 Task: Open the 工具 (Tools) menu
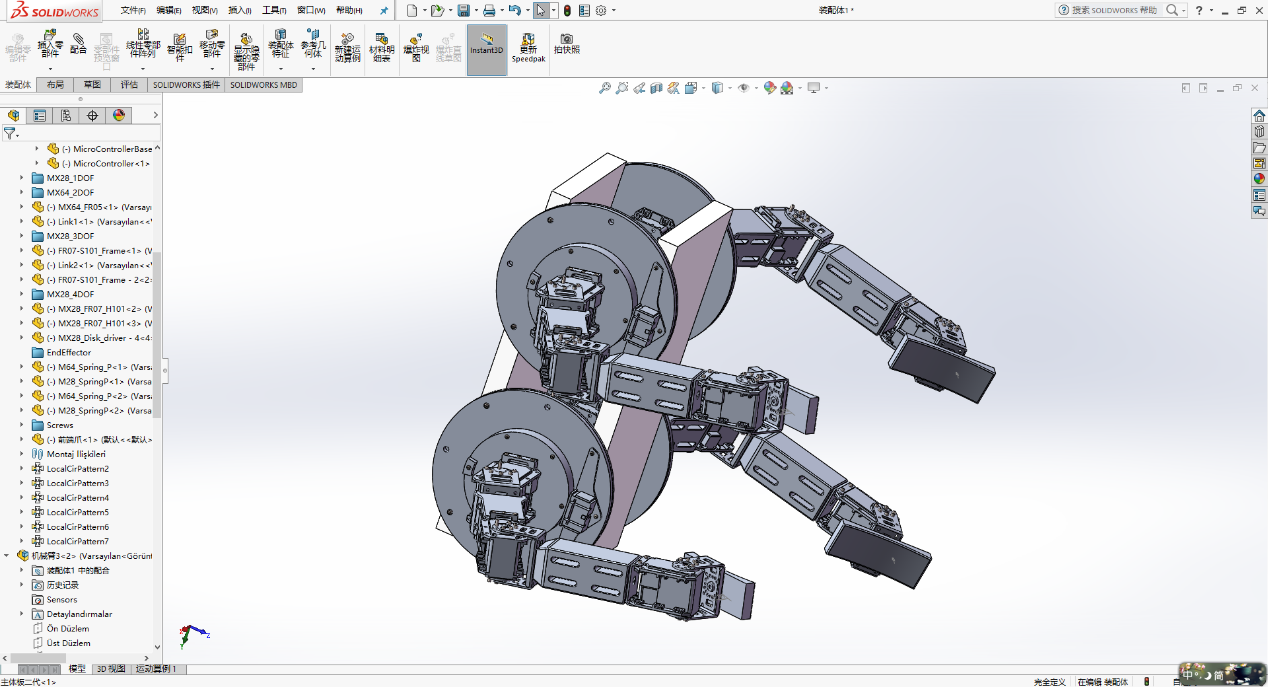pyautogui.click(x=273, y=10)
